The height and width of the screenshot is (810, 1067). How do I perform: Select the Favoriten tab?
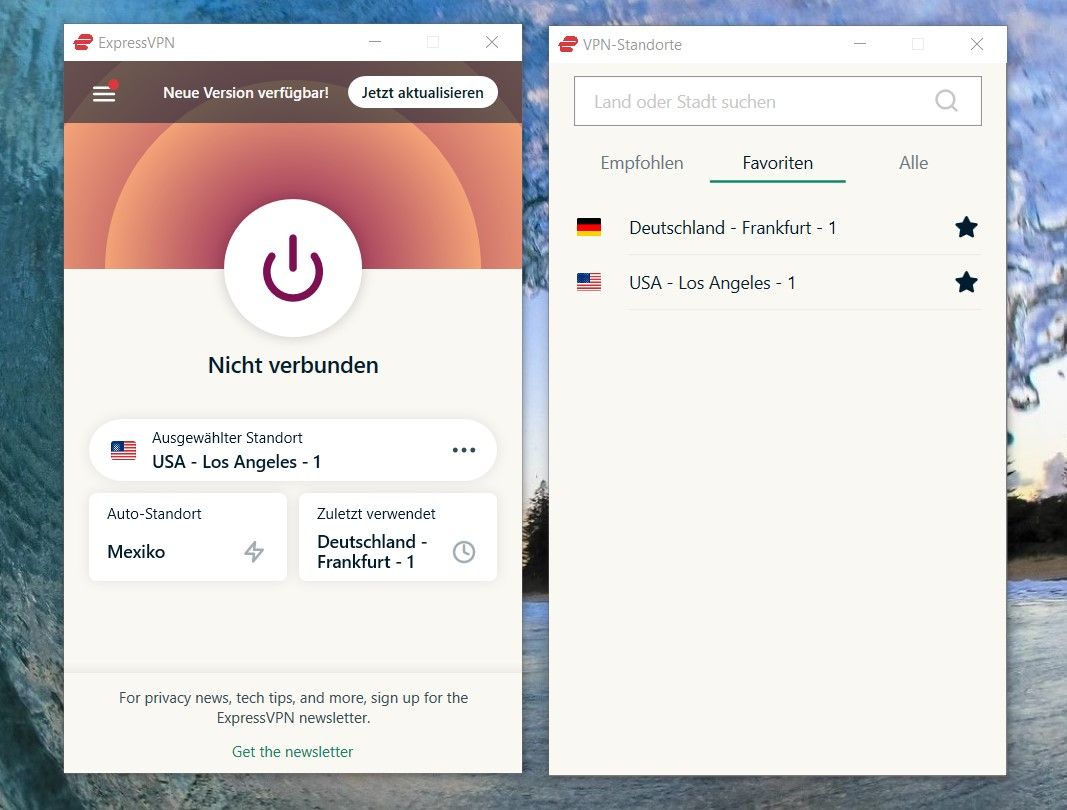pyautogui.click(x=777, y=163)
